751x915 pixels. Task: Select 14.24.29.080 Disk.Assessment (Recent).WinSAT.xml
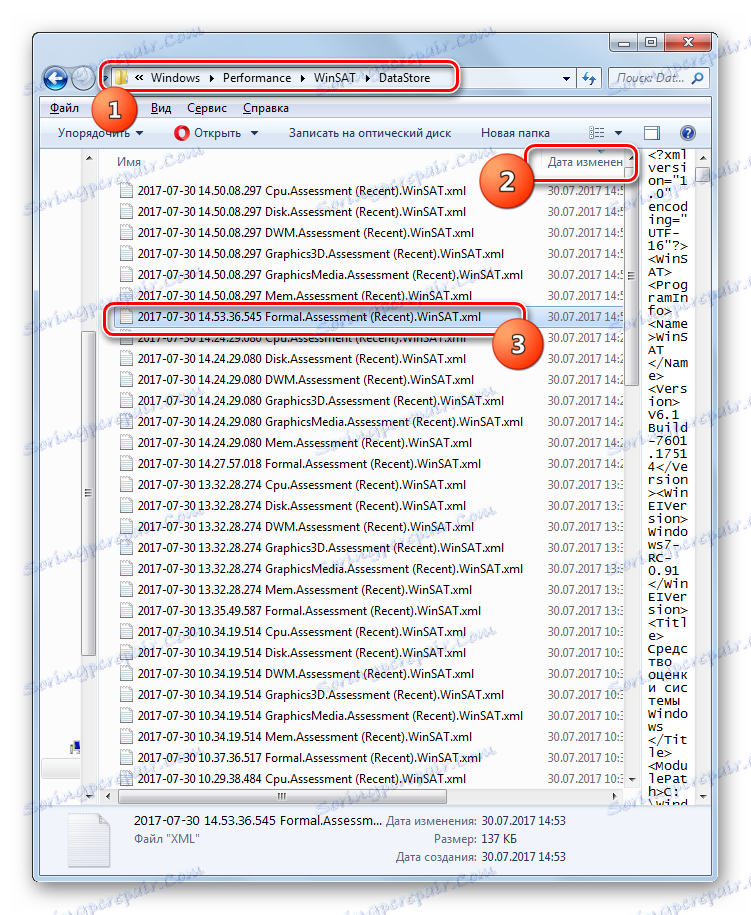pos(303,359)
